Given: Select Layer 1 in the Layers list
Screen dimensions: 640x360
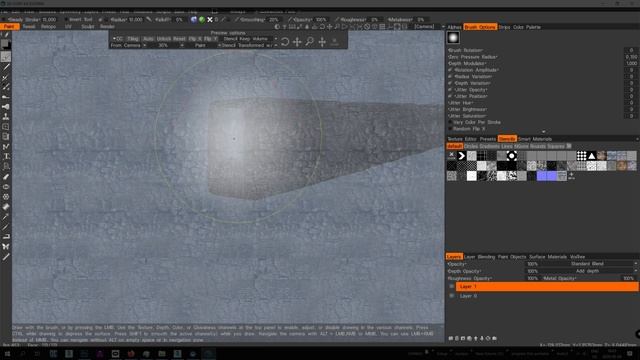Looking at the screenshot, I should (547, 287).
